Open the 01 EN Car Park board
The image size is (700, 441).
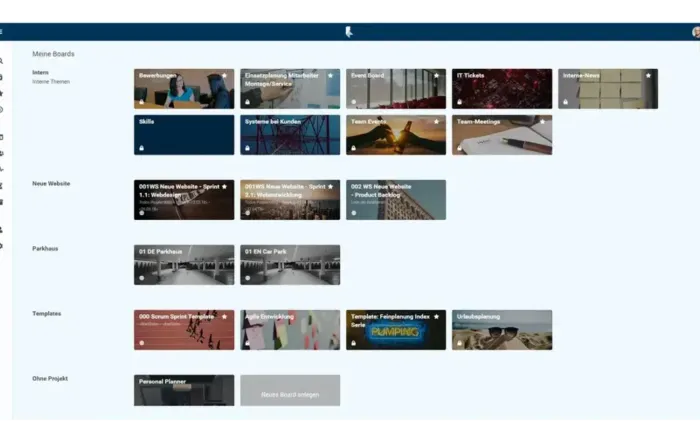click(x=290, y=265)
